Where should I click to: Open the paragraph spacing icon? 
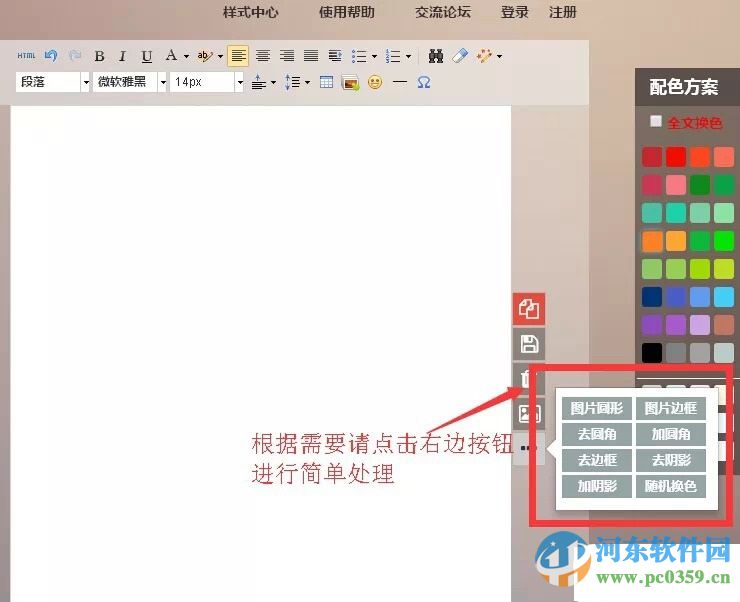[x=259, y=83]
